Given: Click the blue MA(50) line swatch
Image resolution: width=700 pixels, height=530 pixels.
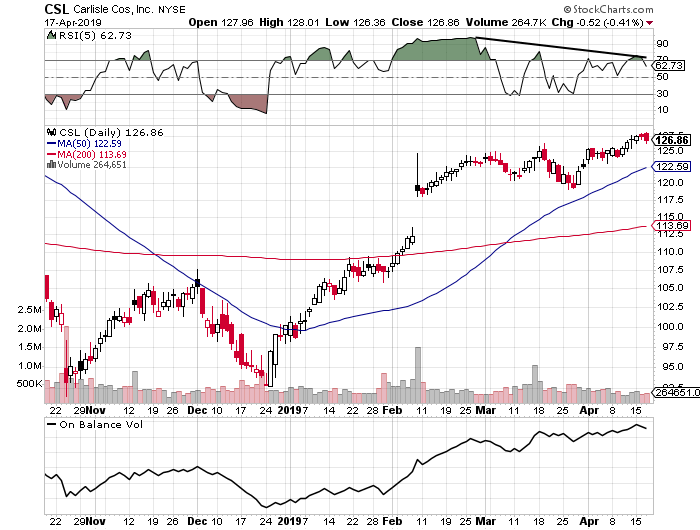Looking at the screenshot, I should (51, 143).
